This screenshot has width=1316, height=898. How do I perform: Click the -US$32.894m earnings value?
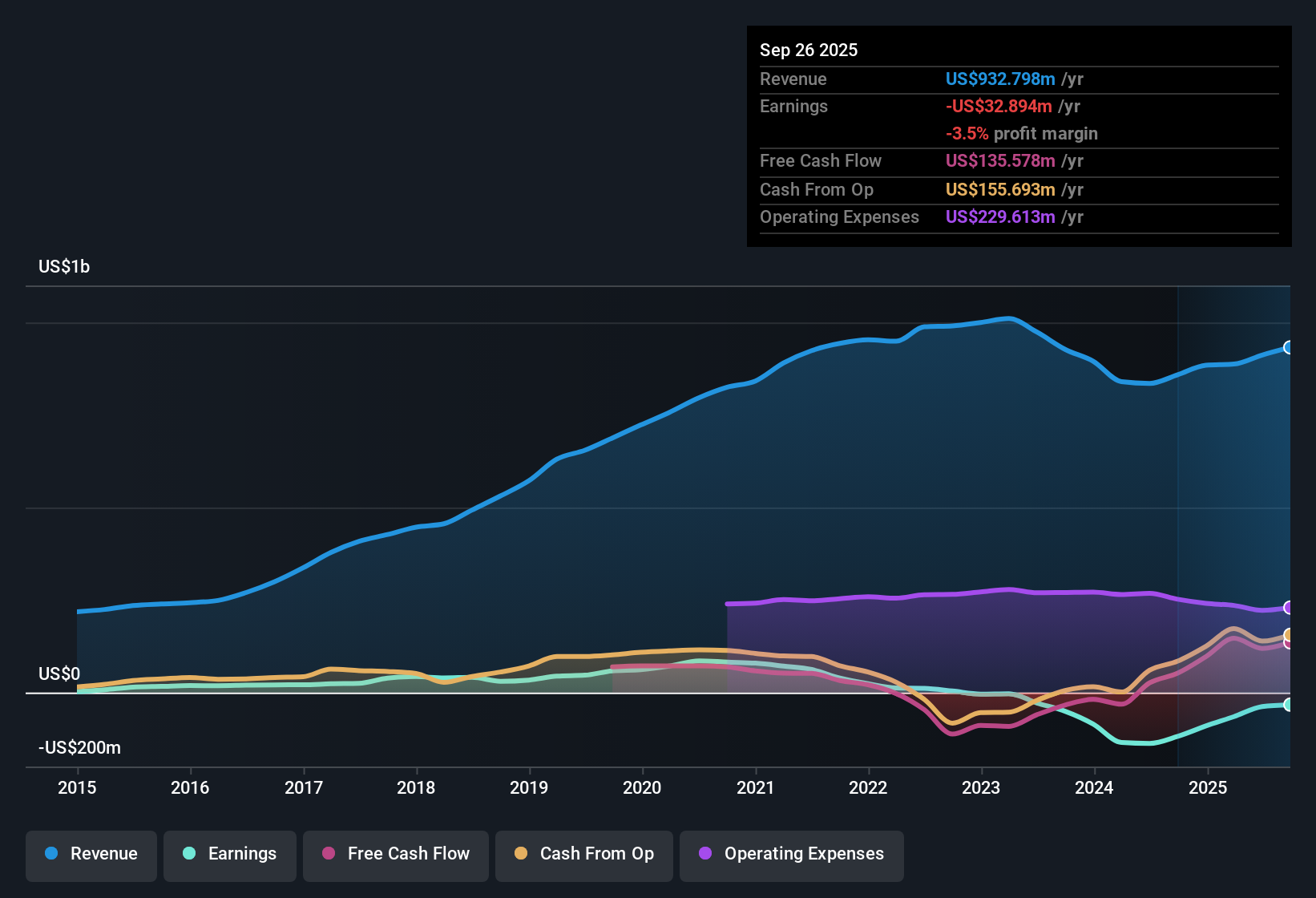tap(999, 106)
